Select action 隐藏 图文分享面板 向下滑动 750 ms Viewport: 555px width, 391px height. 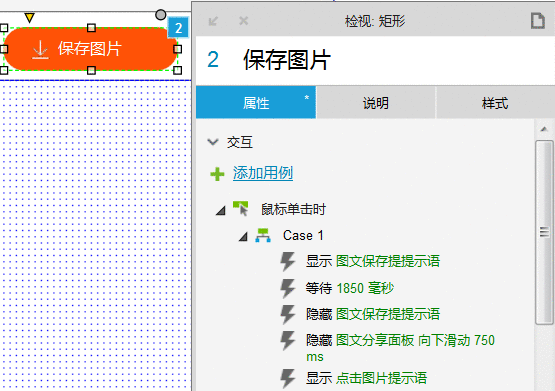click(x=400, y=348)
